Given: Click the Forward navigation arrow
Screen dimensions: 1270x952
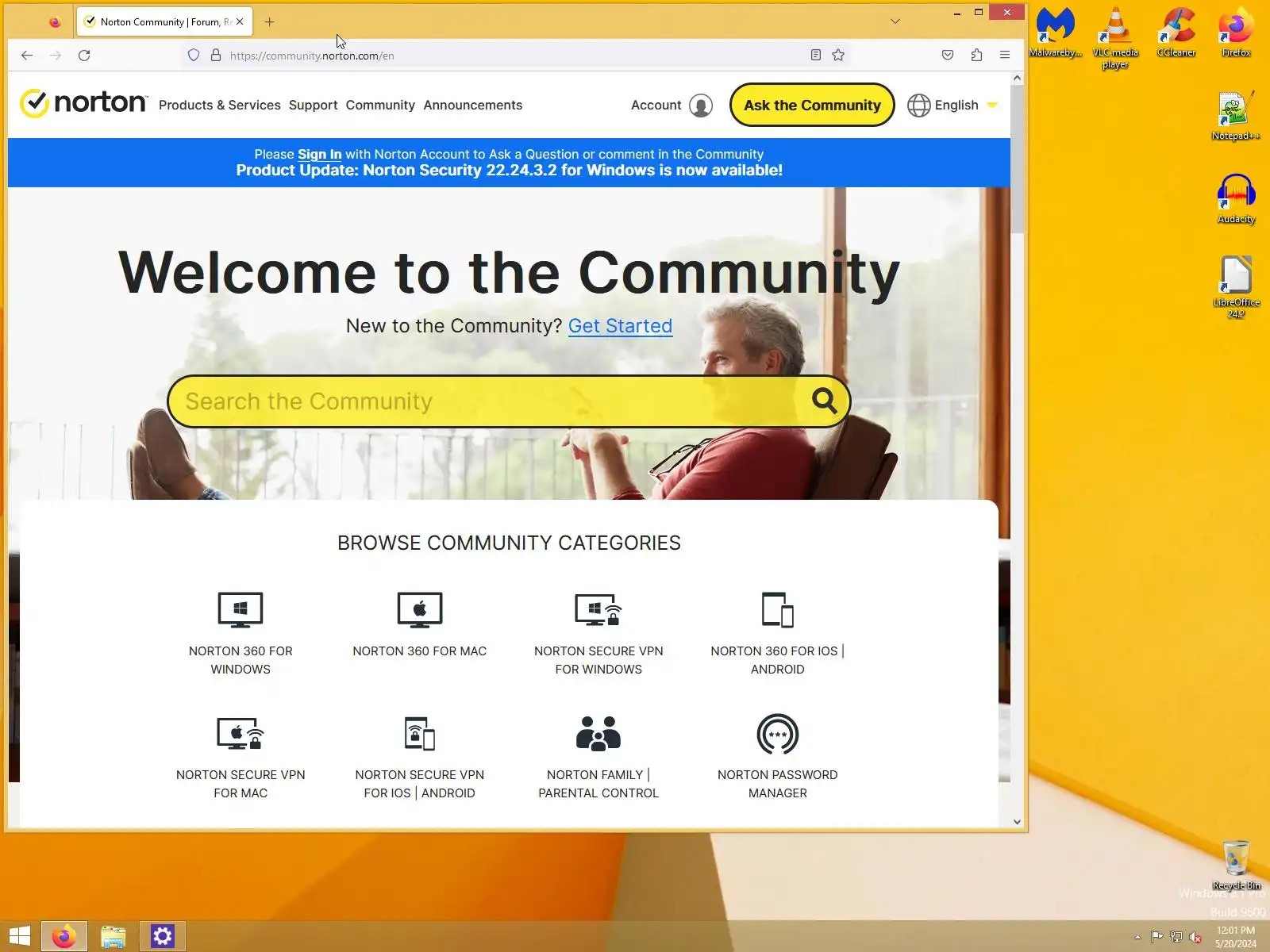Looking at the screenshot, I should (56, 56).
